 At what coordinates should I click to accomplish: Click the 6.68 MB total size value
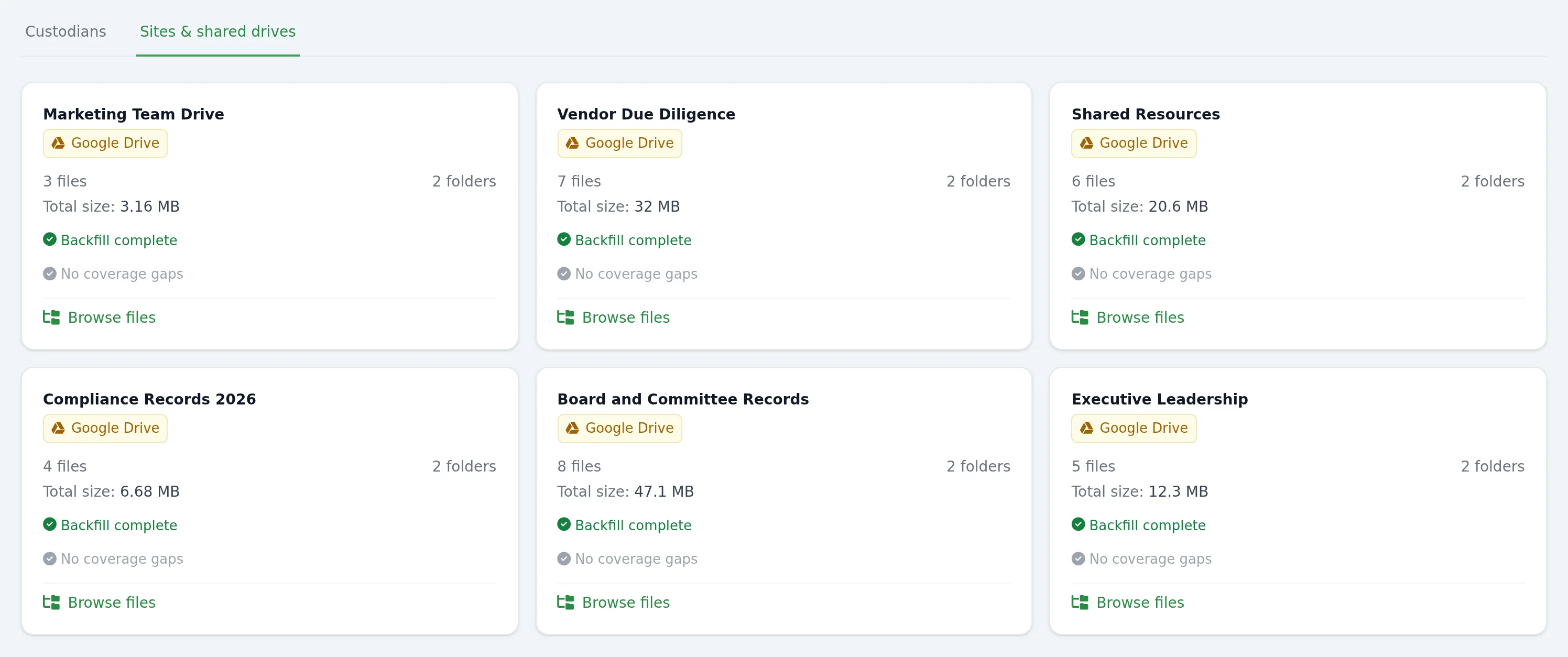click(x=150, y=491)
